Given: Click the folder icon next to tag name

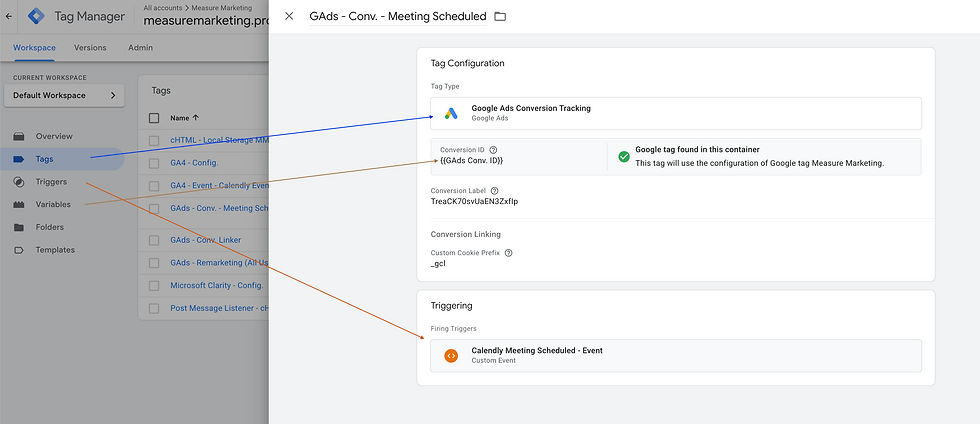Looking at the screenshot, I should point(500,17).
